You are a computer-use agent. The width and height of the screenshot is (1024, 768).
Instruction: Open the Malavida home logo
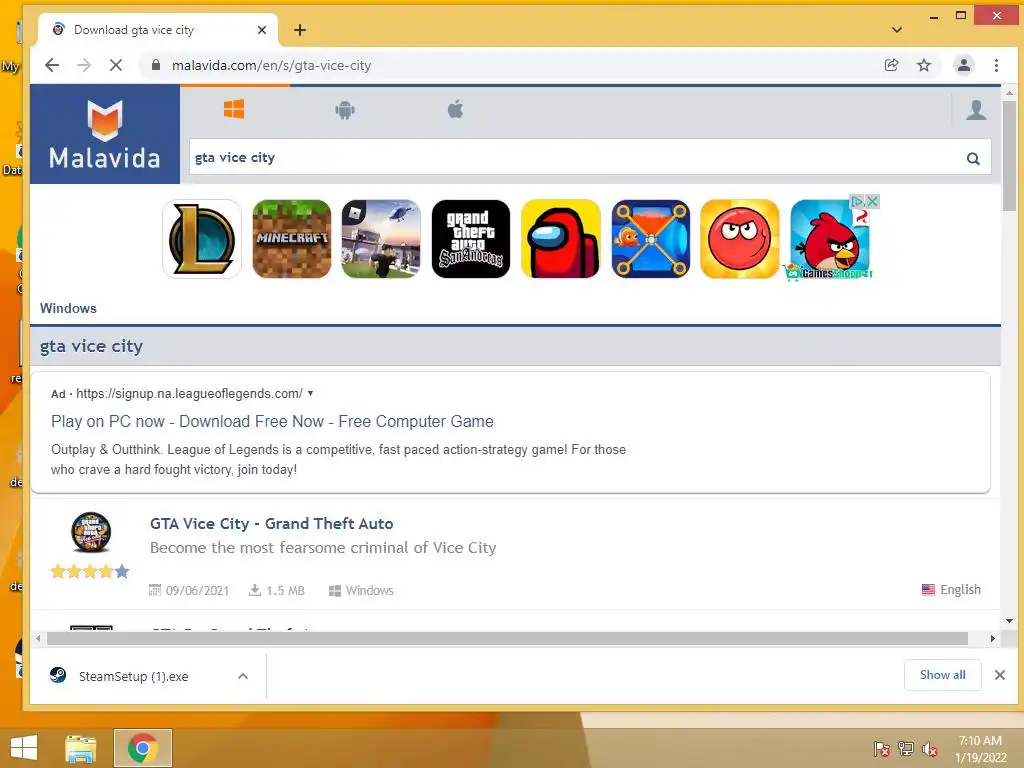point(104,135)
